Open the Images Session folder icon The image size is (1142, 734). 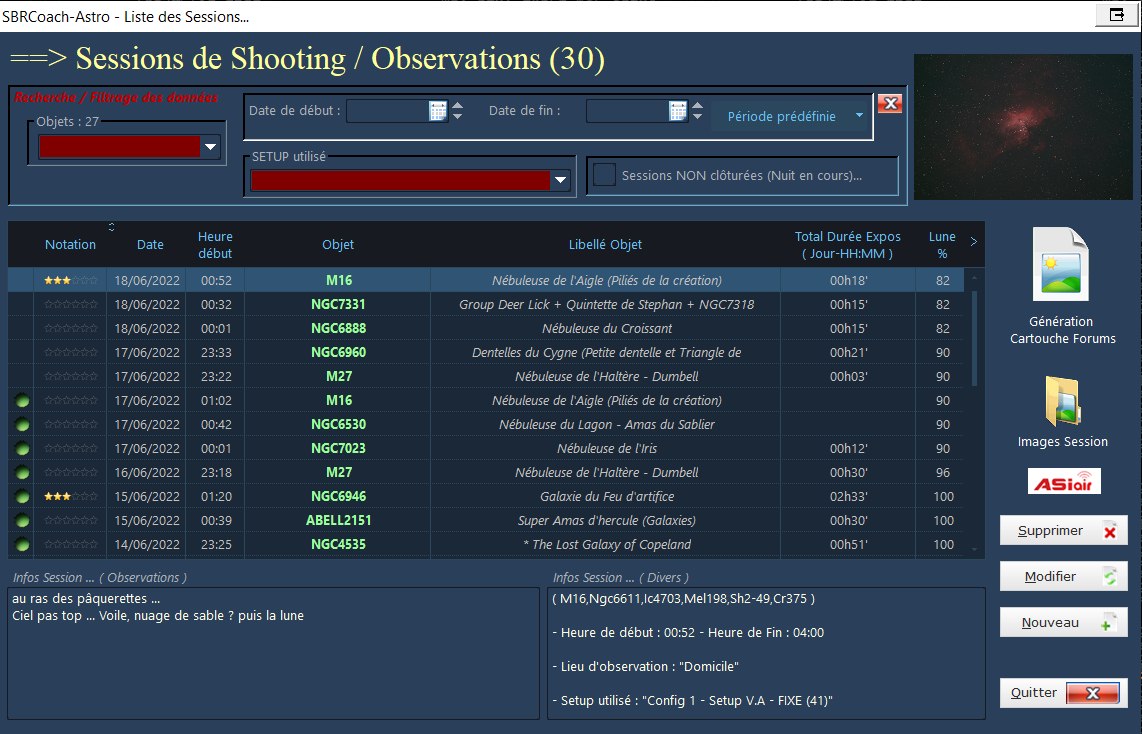(x=1063, y=400)
